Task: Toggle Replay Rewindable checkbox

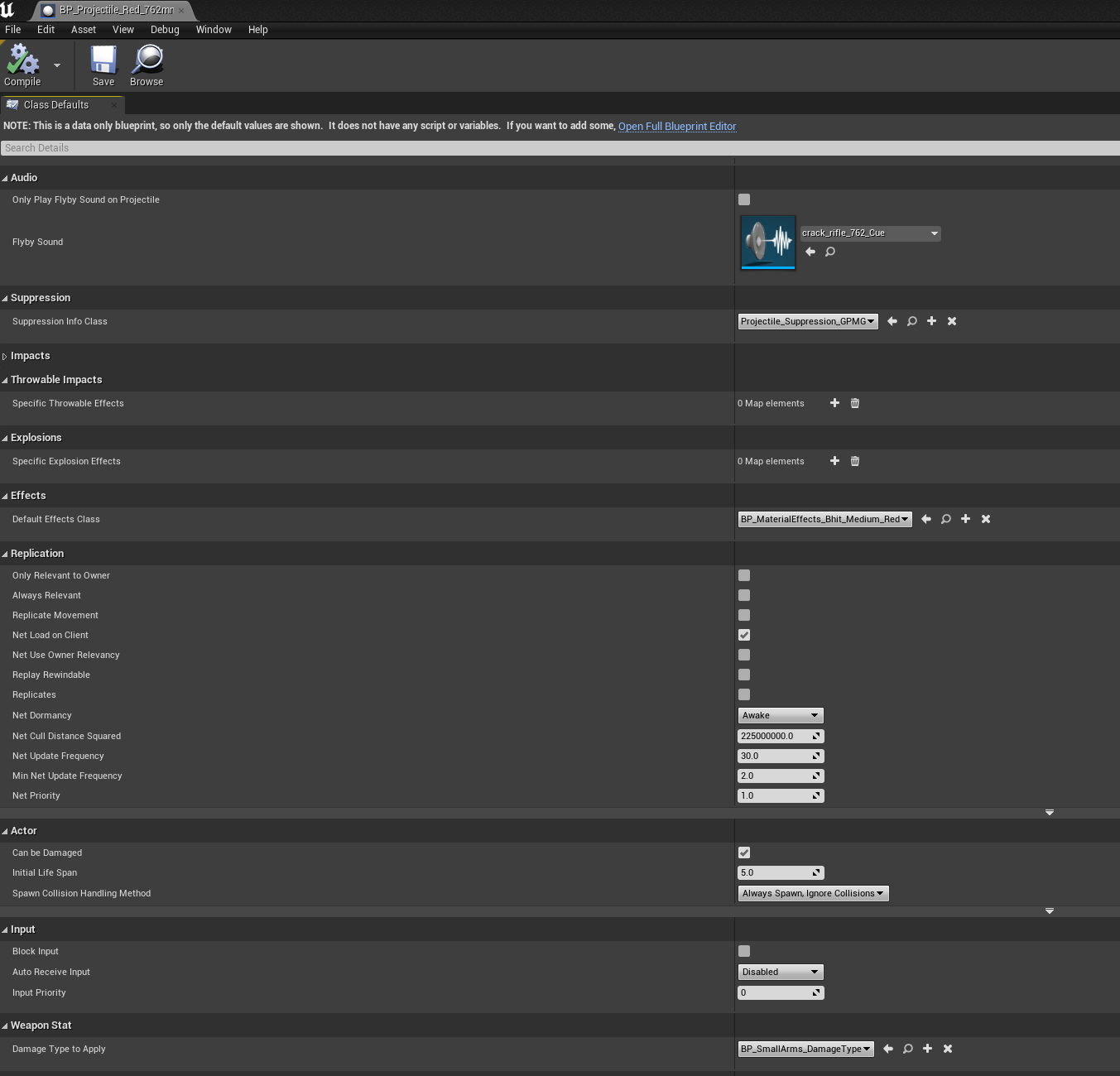Action: click(744, 675)
